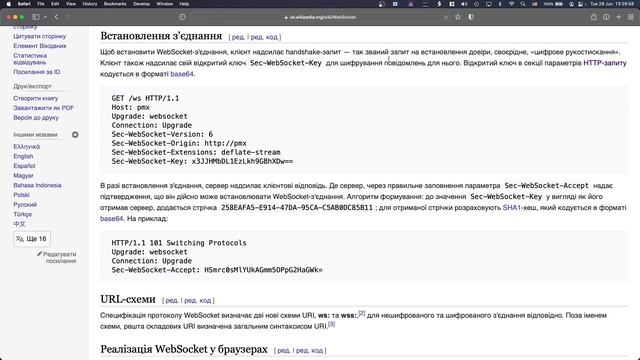Open Елемент Вікіданих sidebar link
640x360 pixels.
pos(40,46)
